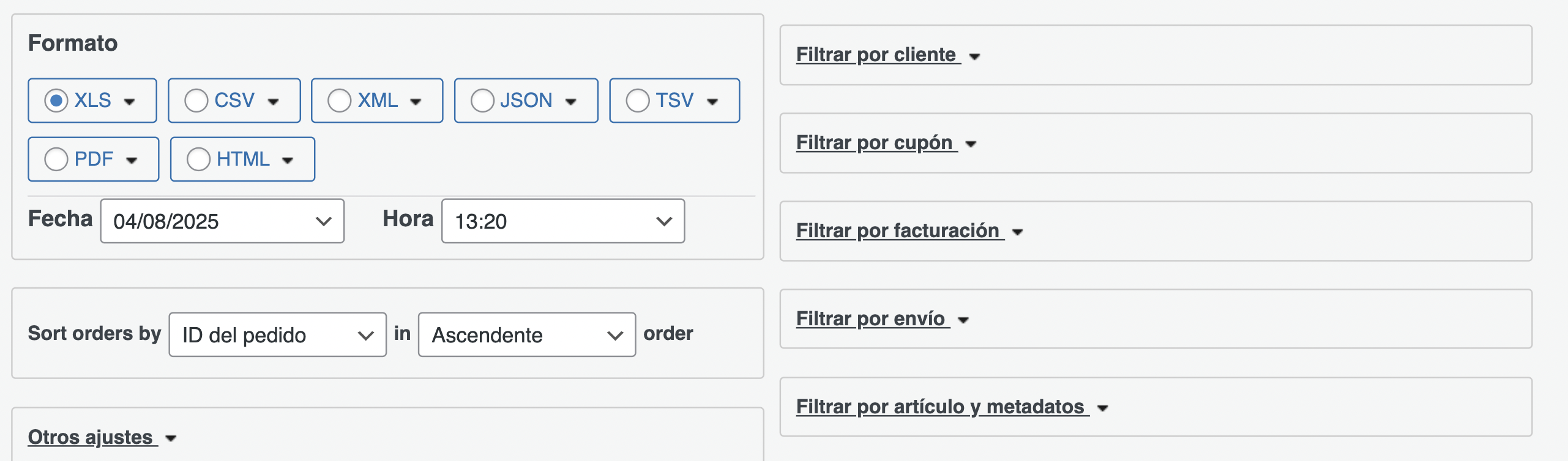This screenshot has height=461, width=1568.
Task: Select the JSON format radio button
Action: click(482, 100)
